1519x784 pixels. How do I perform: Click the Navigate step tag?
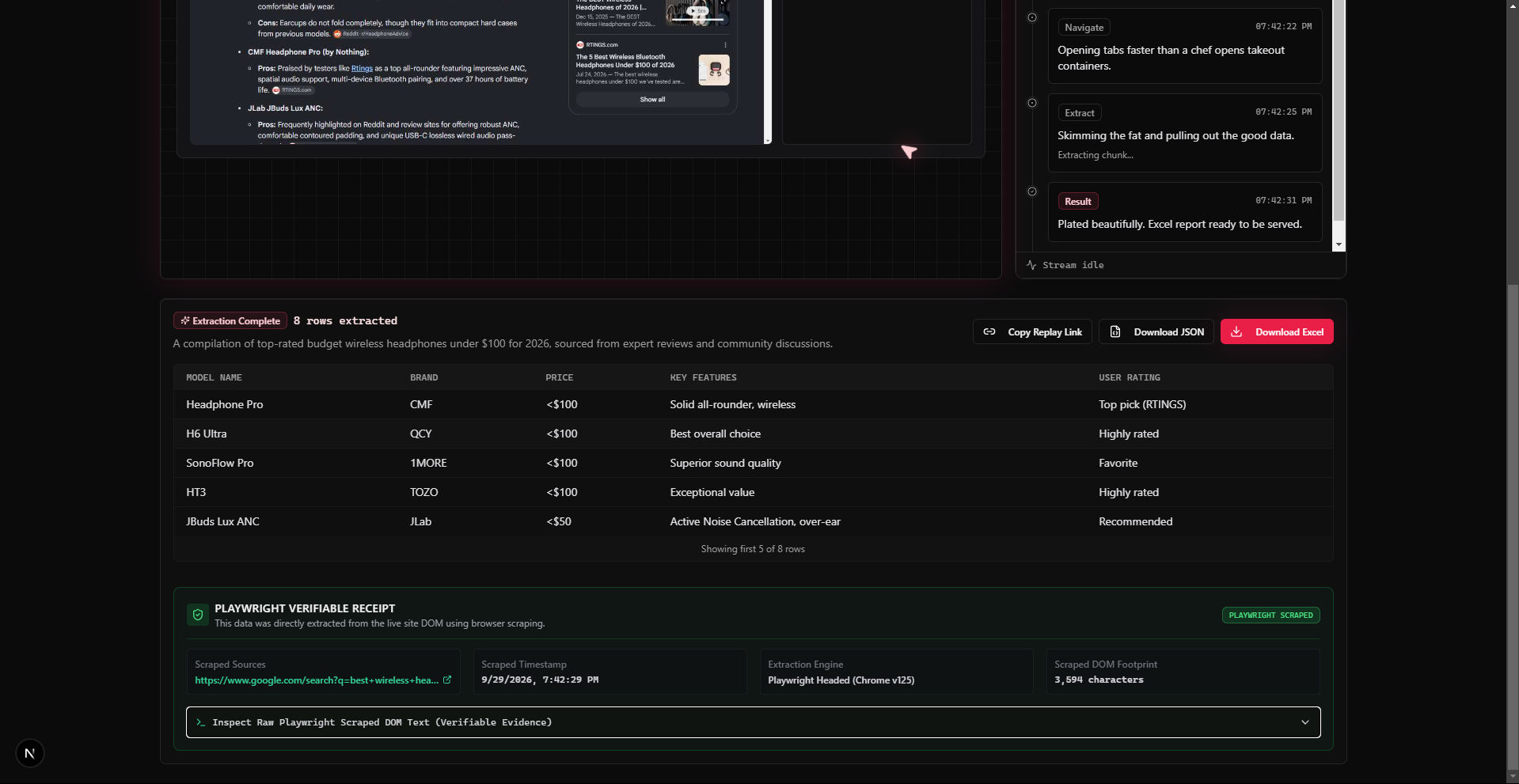pyautogui.click(x=1084, y=28)
